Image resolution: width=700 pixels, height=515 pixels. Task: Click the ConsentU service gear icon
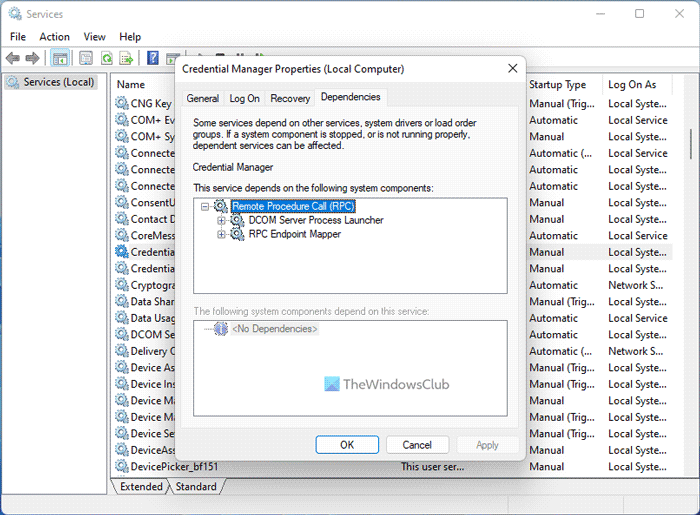(x=122, y=202)
